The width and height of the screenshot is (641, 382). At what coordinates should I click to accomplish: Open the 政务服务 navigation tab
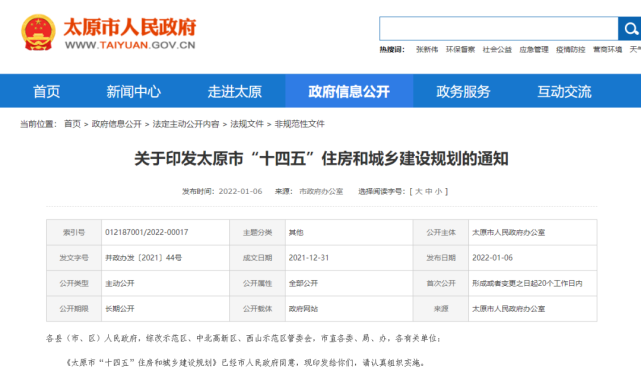(x=463, y=91)
